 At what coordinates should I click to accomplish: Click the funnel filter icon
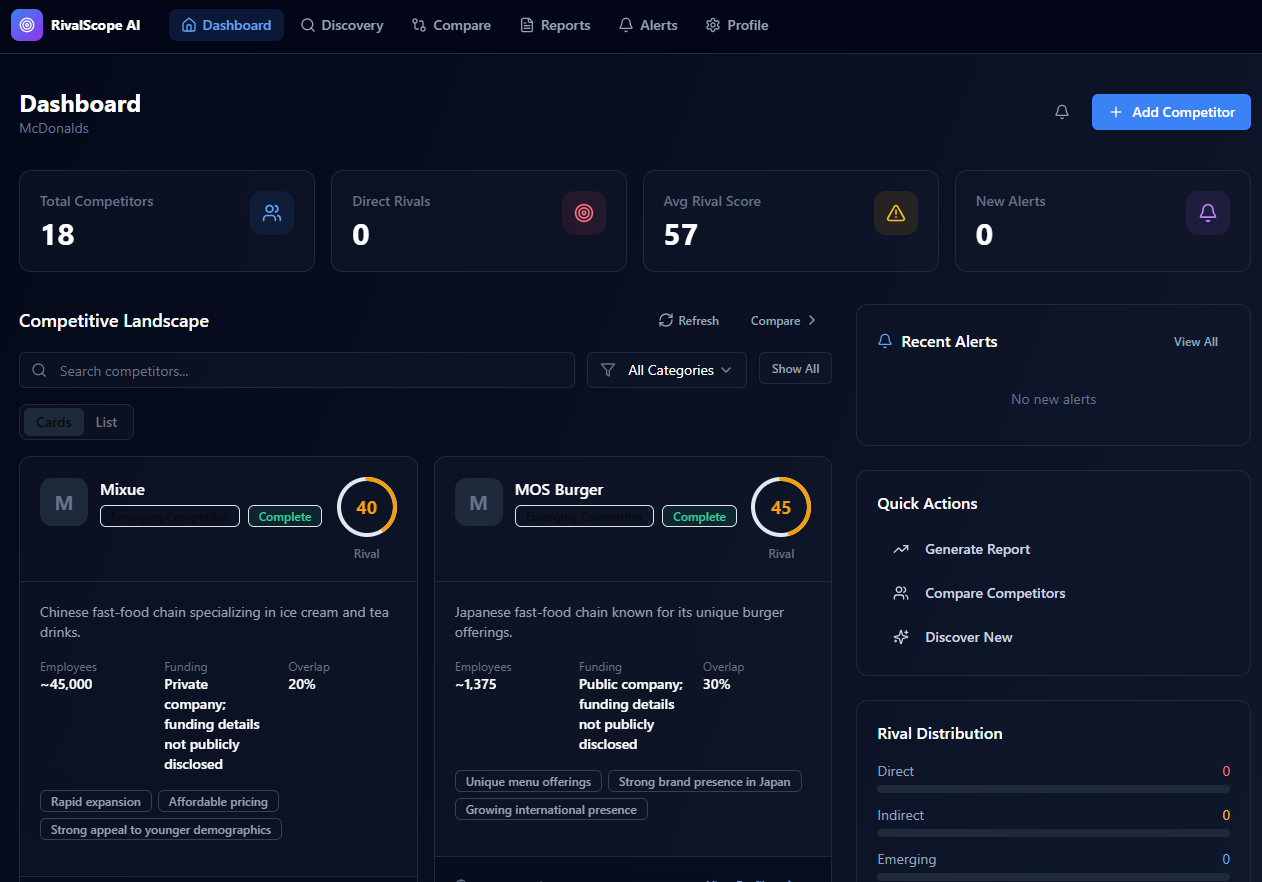(x=607, y=370)
